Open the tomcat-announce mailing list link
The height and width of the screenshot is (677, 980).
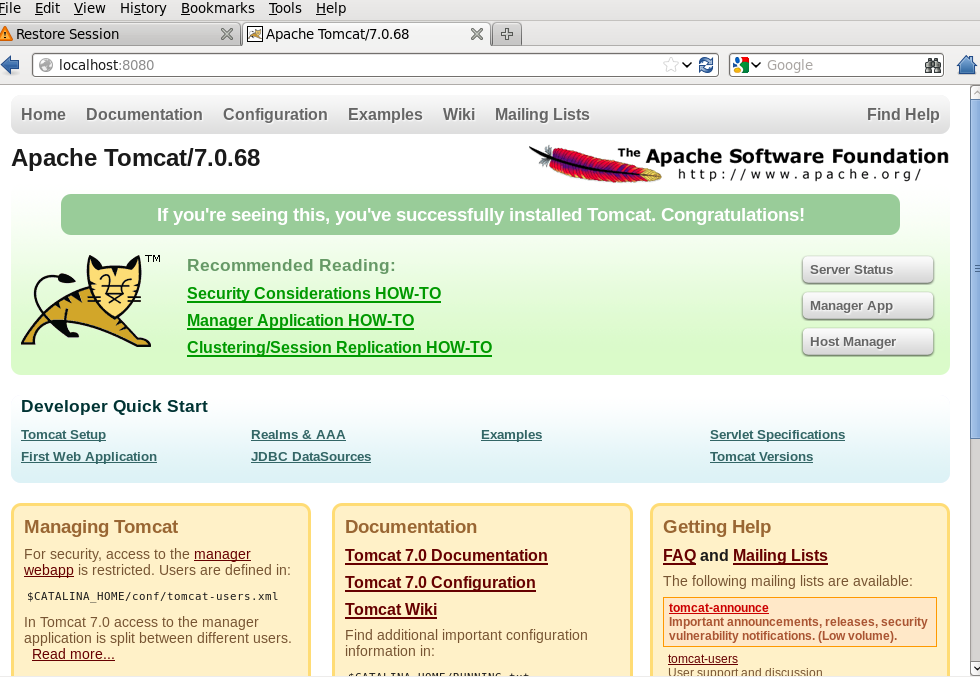click(719, 608)
